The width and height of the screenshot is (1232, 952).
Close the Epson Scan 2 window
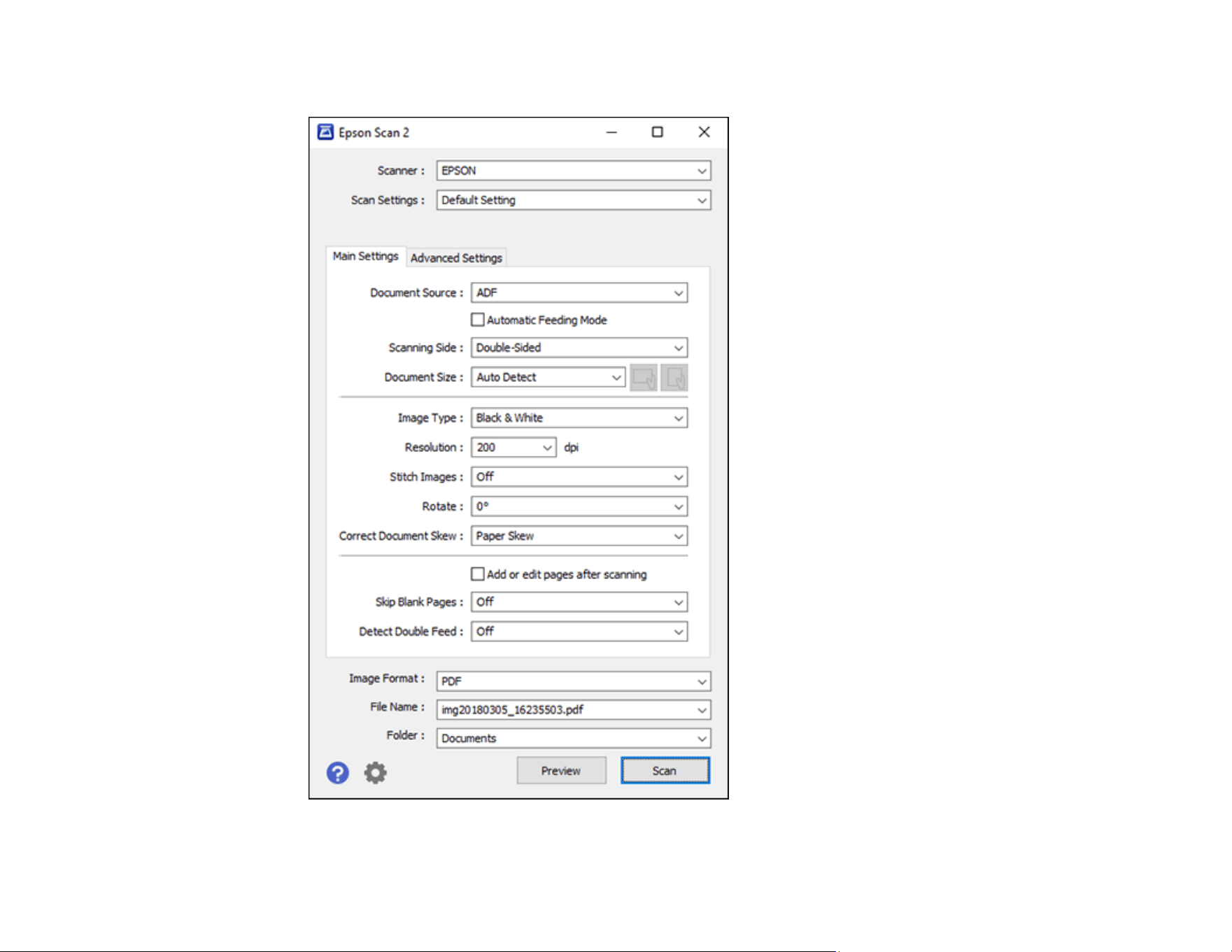coord(704,132)
